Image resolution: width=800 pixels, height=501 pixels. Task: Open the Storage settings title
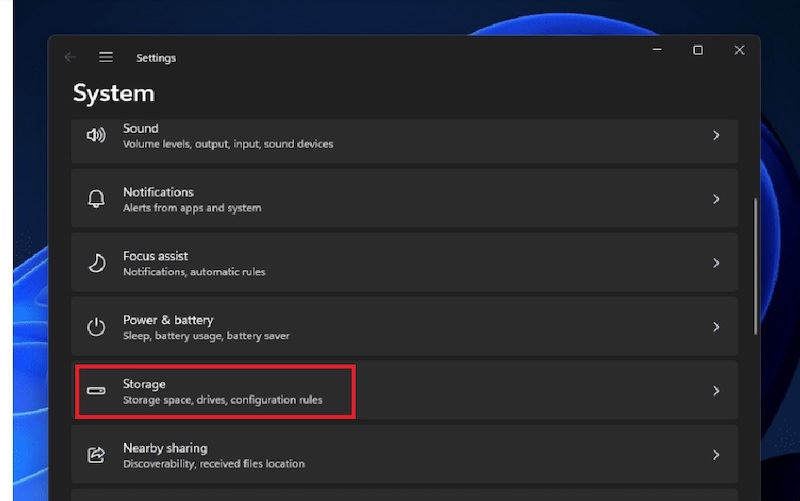coord(144,384)
